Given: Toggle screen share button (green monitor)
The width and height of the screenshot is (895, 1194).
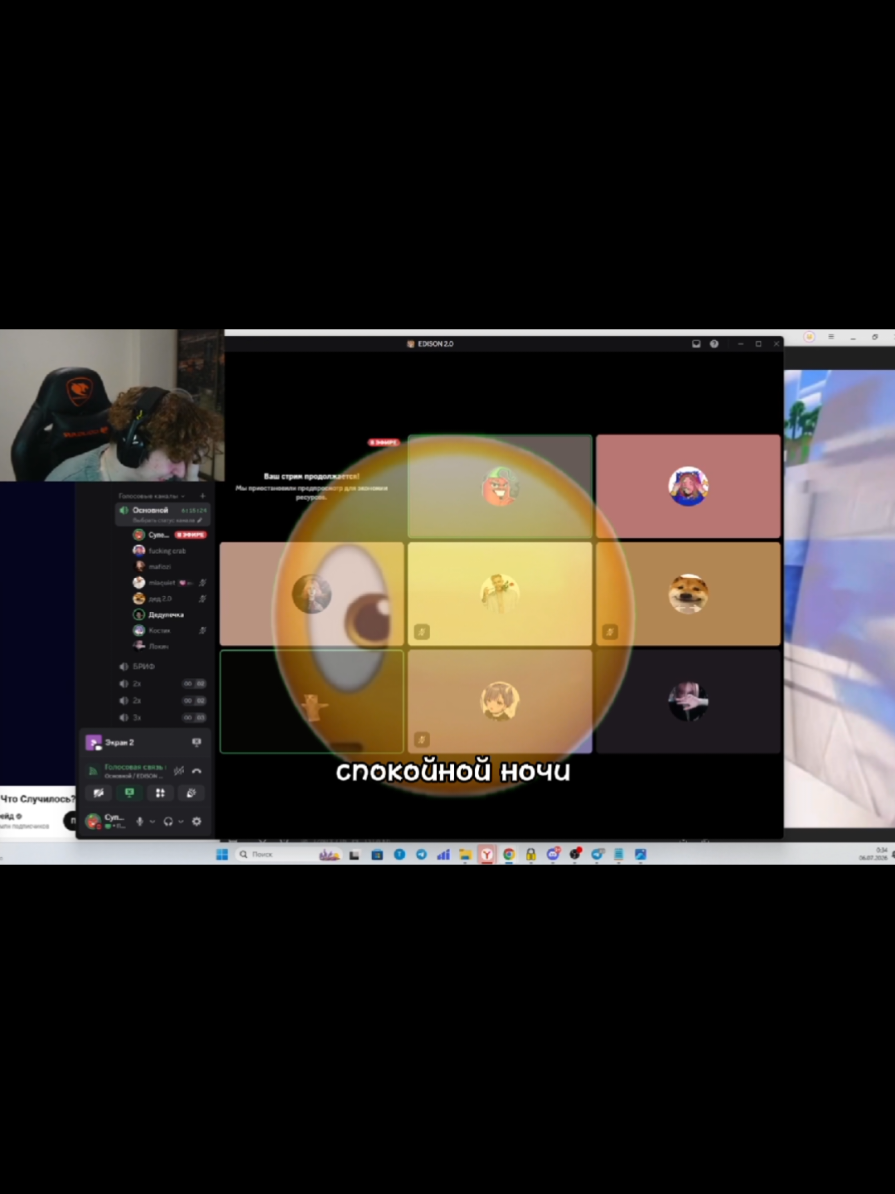Looking at the screenshot, I should click(129, 793).
